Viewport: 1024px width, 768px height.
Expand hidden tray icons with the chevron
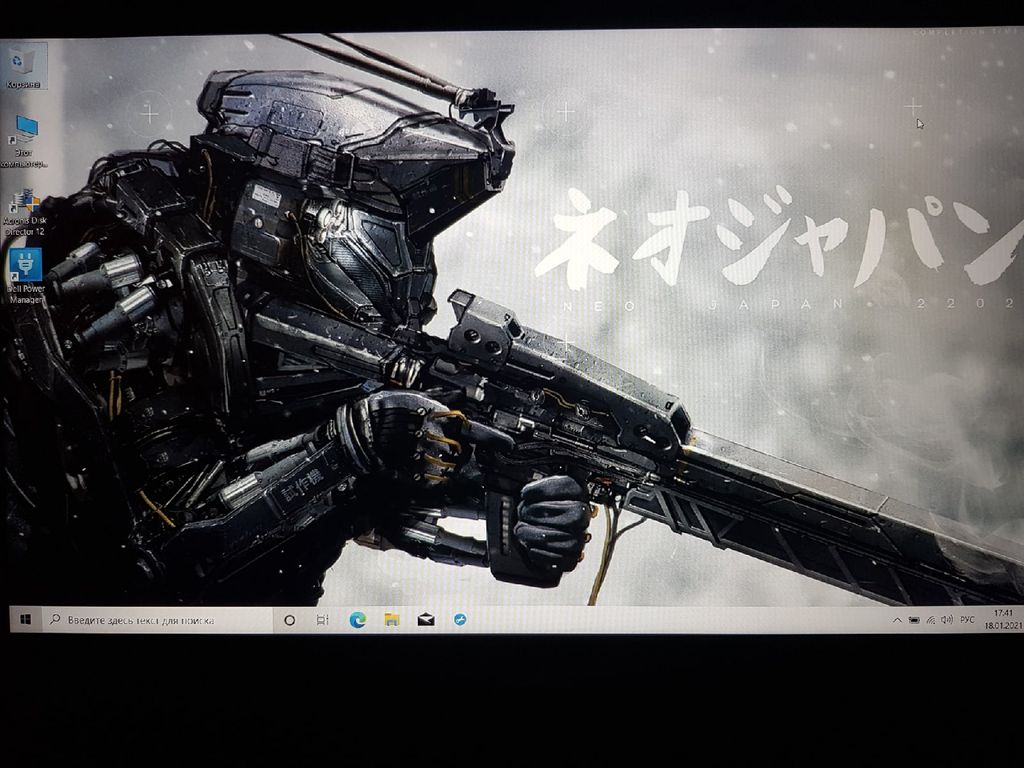(x=896, y=620)
